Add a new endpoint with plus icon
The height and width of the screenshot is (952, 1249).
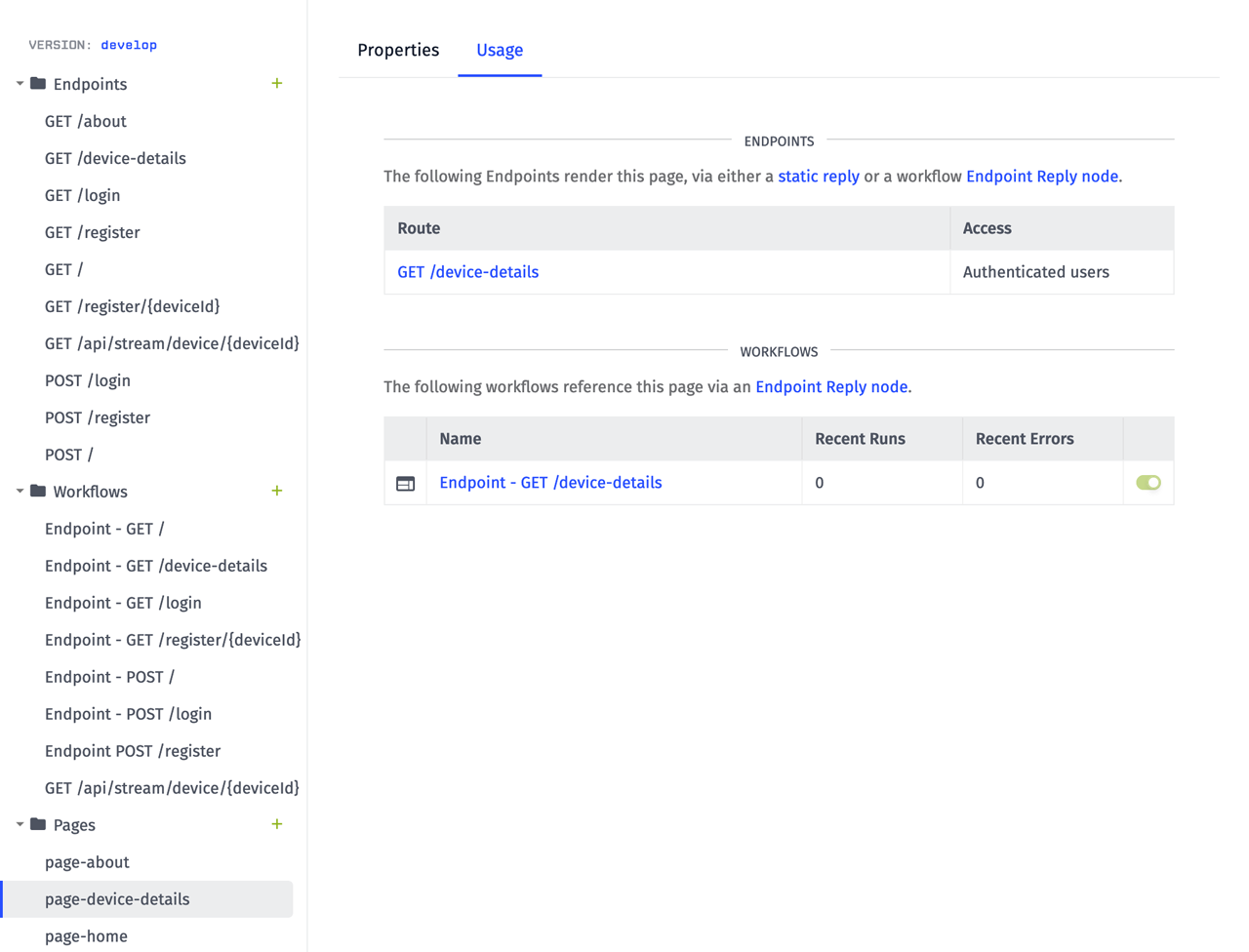click(277, 84)
